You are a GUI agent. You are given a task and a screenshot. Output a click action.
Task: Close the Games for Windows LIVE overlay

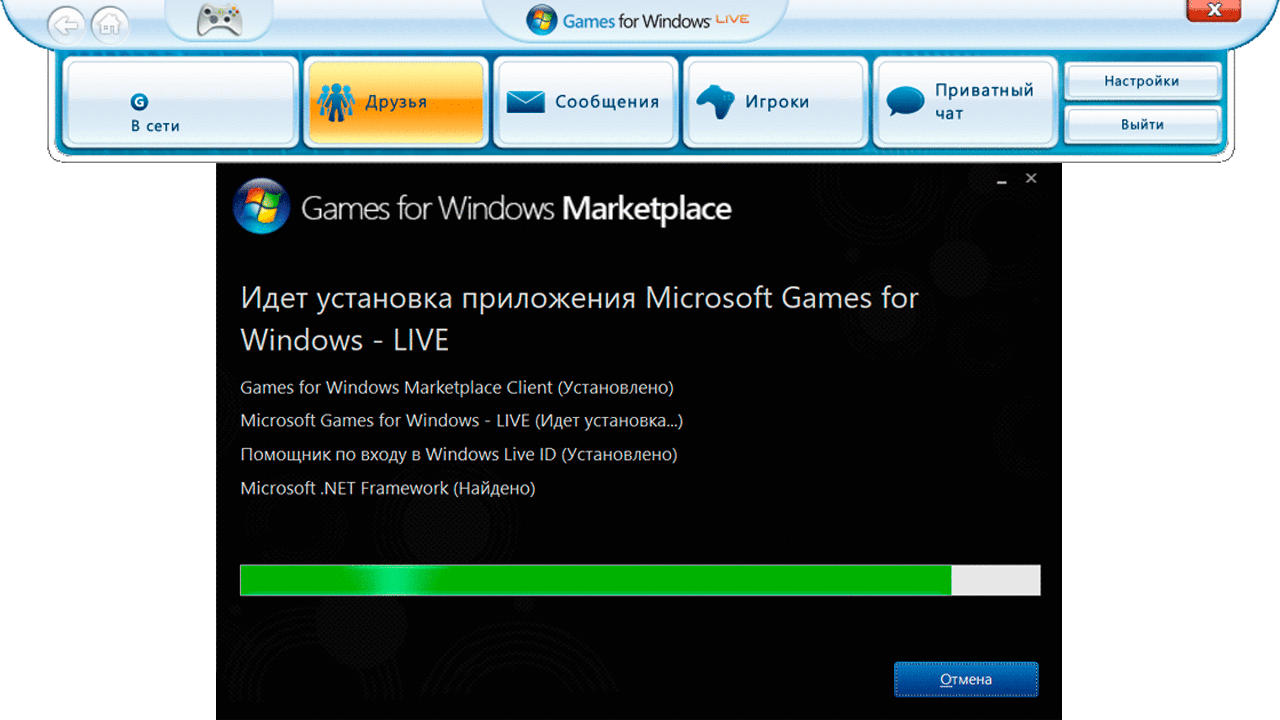click(1214, 10)
